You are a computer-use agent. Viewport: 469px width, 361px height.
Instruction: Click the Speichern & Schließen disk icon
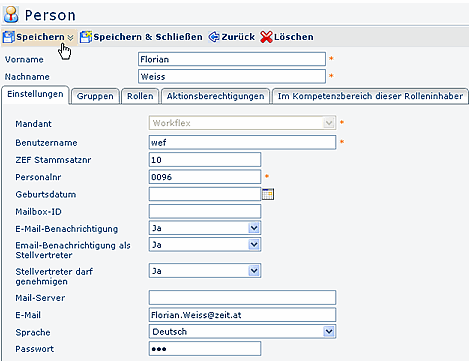(x=86, y=37)
